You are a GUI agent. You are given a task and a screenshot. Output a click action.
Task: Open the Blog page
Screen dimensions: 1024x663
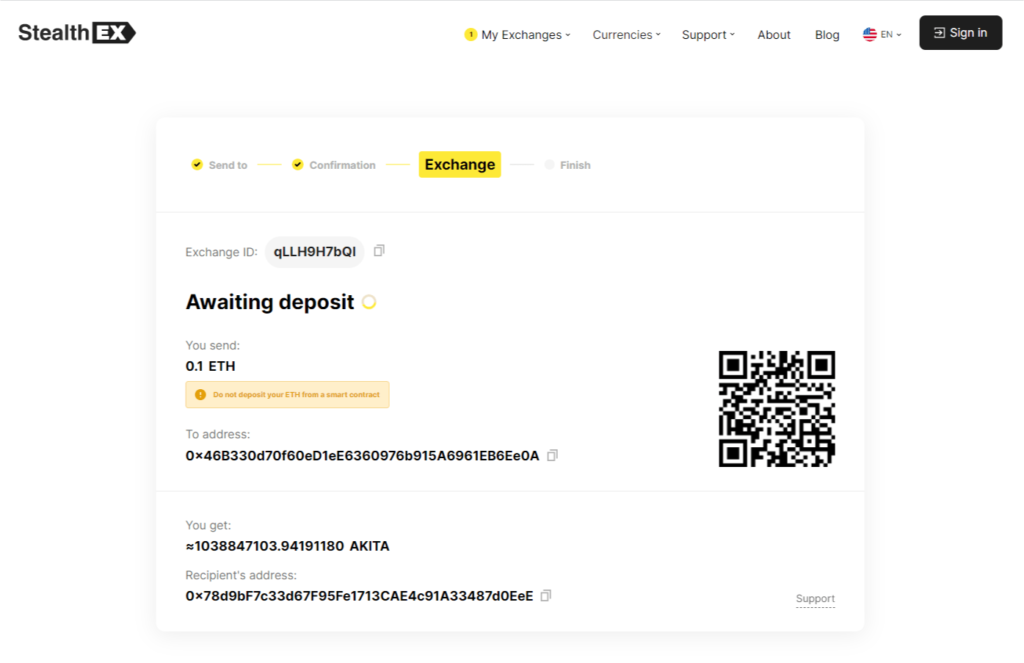(827, 35)
